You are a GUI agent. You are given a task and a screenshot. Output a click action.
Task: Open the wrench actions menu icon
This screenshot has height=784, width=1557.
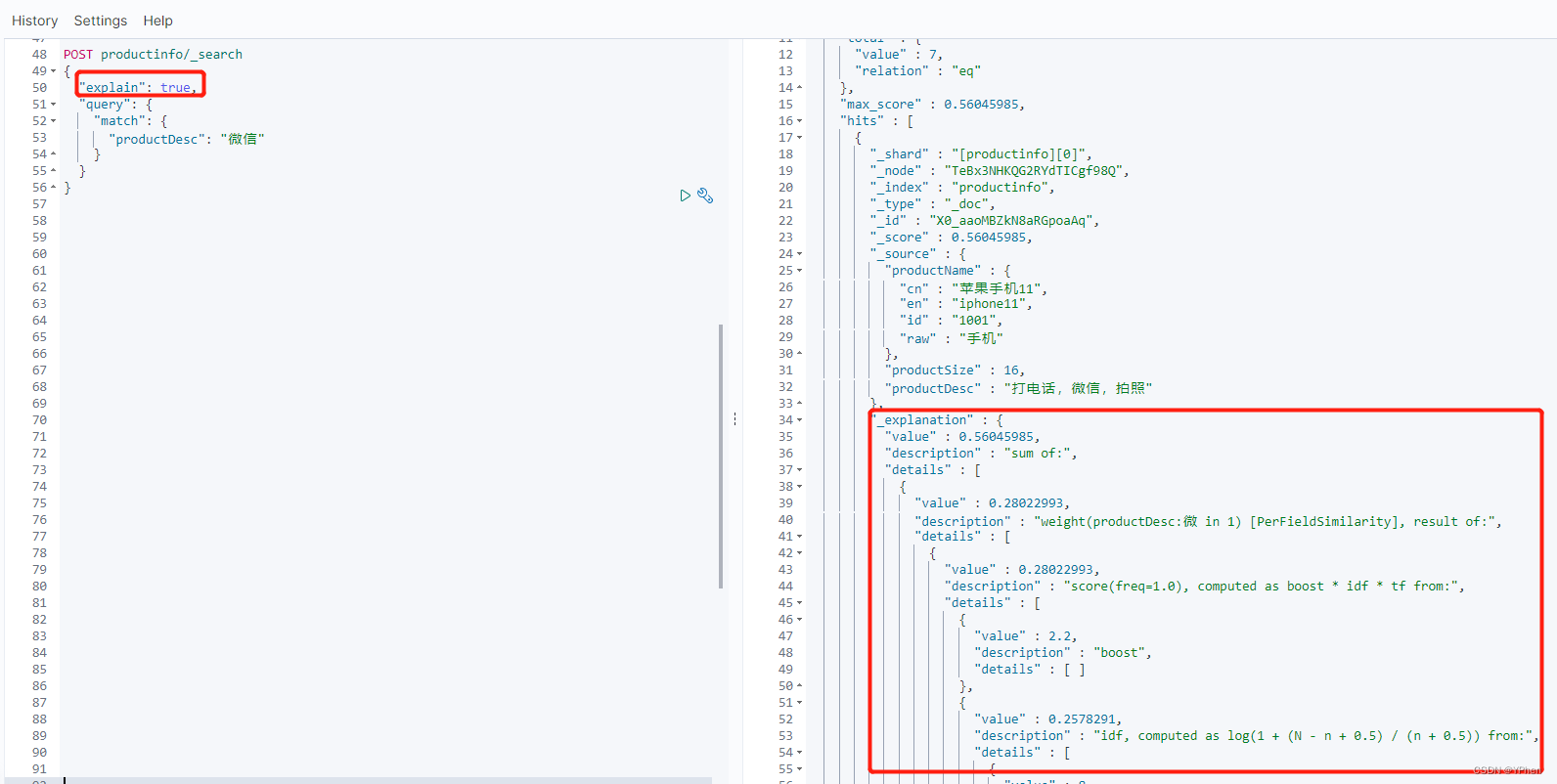tap(705, 196)
